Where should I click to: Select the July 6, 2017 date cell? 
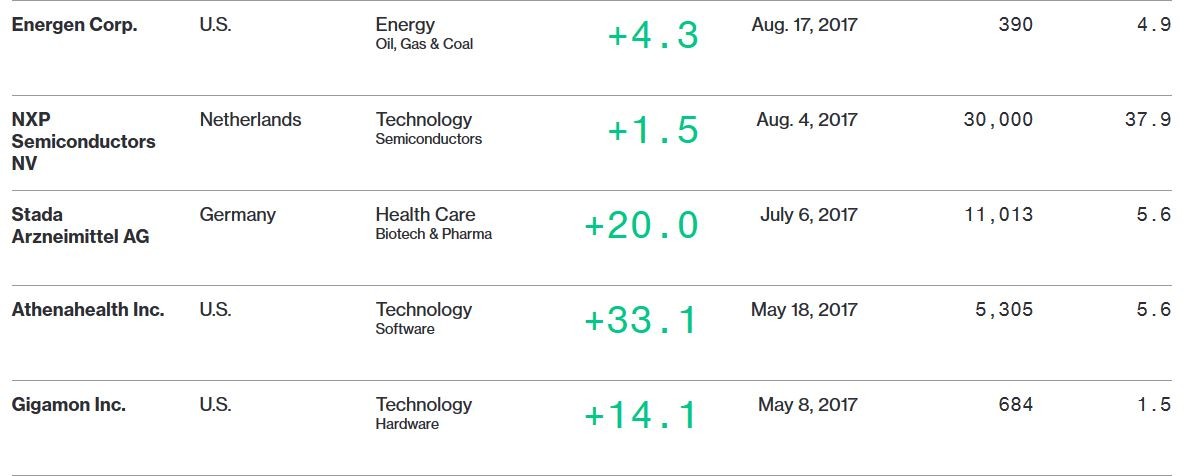(809, 214)
